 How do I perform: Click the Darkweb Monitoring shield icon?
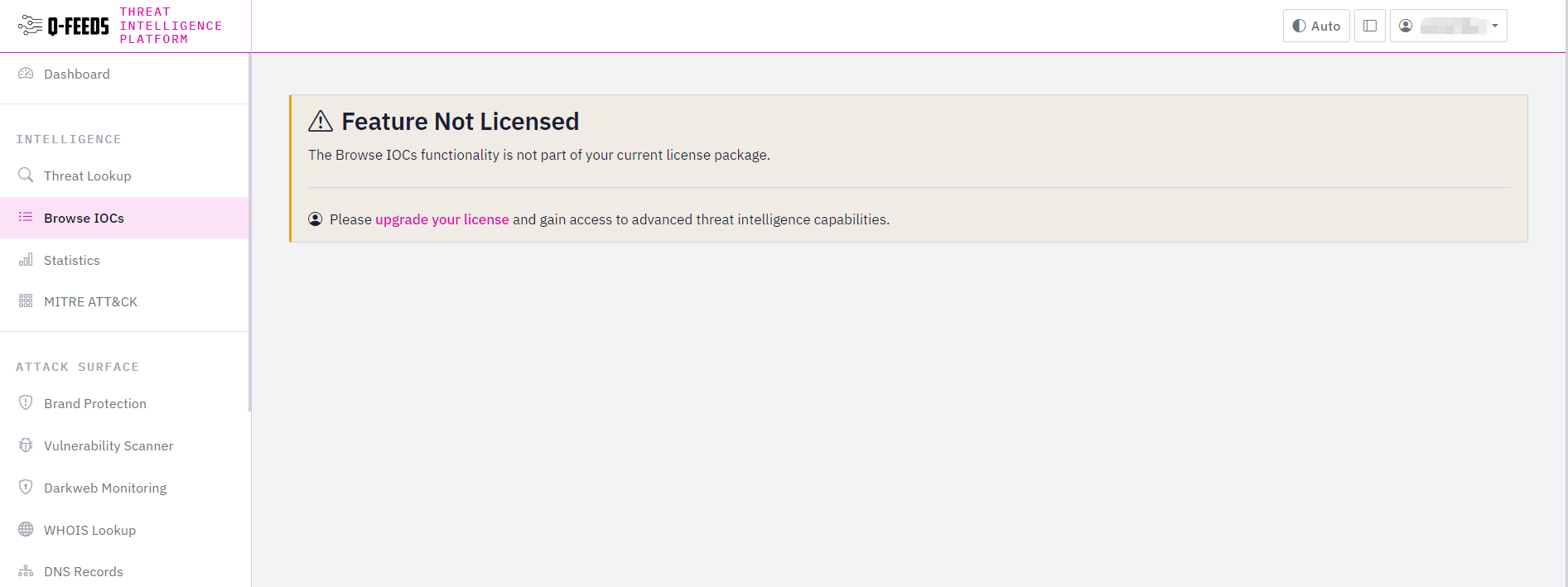click(x=26, y=487)
